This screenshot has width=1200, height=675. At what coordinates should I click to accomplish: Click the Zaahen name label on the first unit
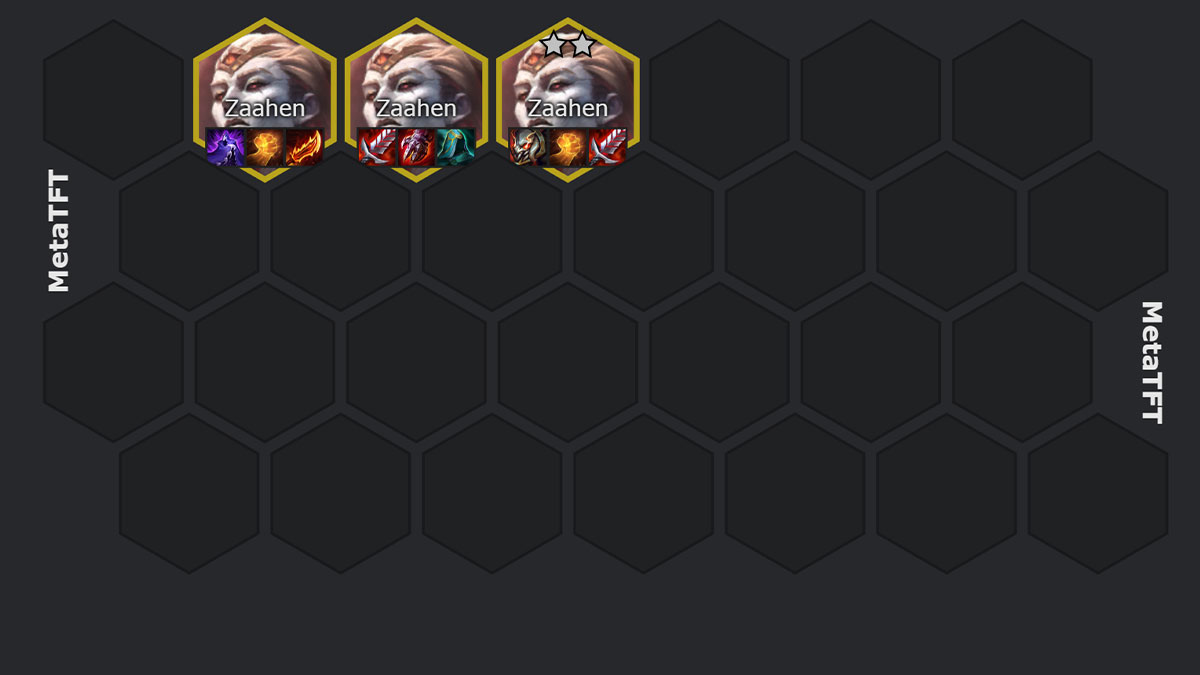coord(265,108)
